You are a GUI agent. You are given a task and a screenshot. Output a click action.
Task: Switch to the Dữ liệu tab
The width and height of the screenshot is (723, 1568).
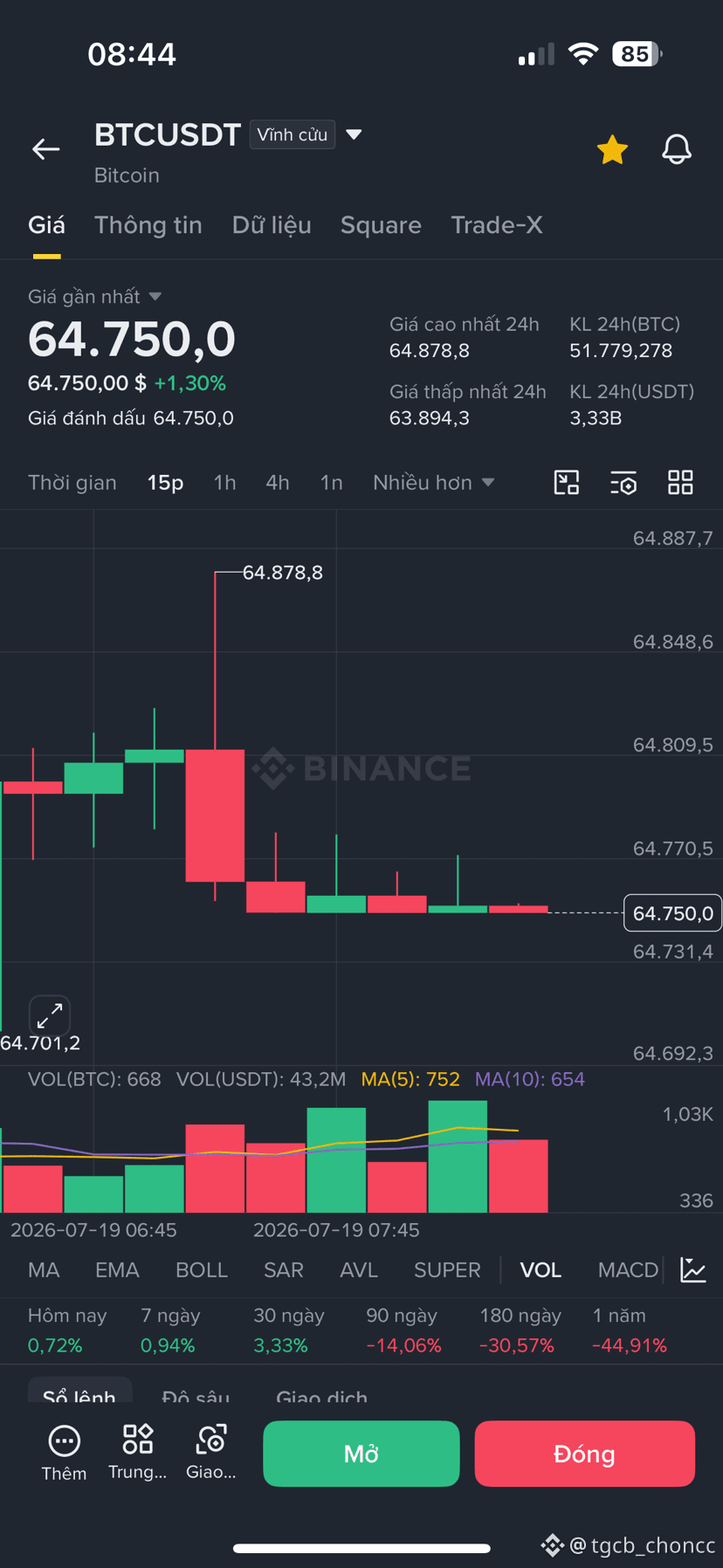pos(272,225)
